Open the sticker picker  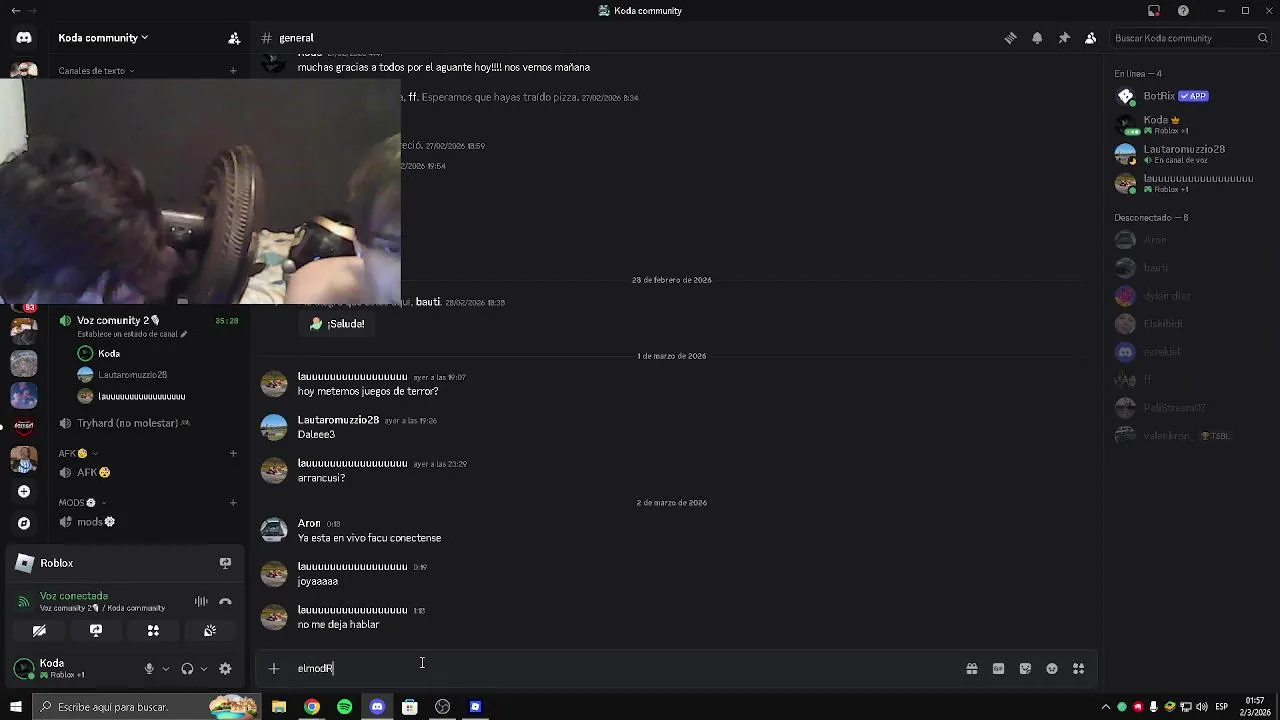pyautogui.click(x=1025, y=669)
